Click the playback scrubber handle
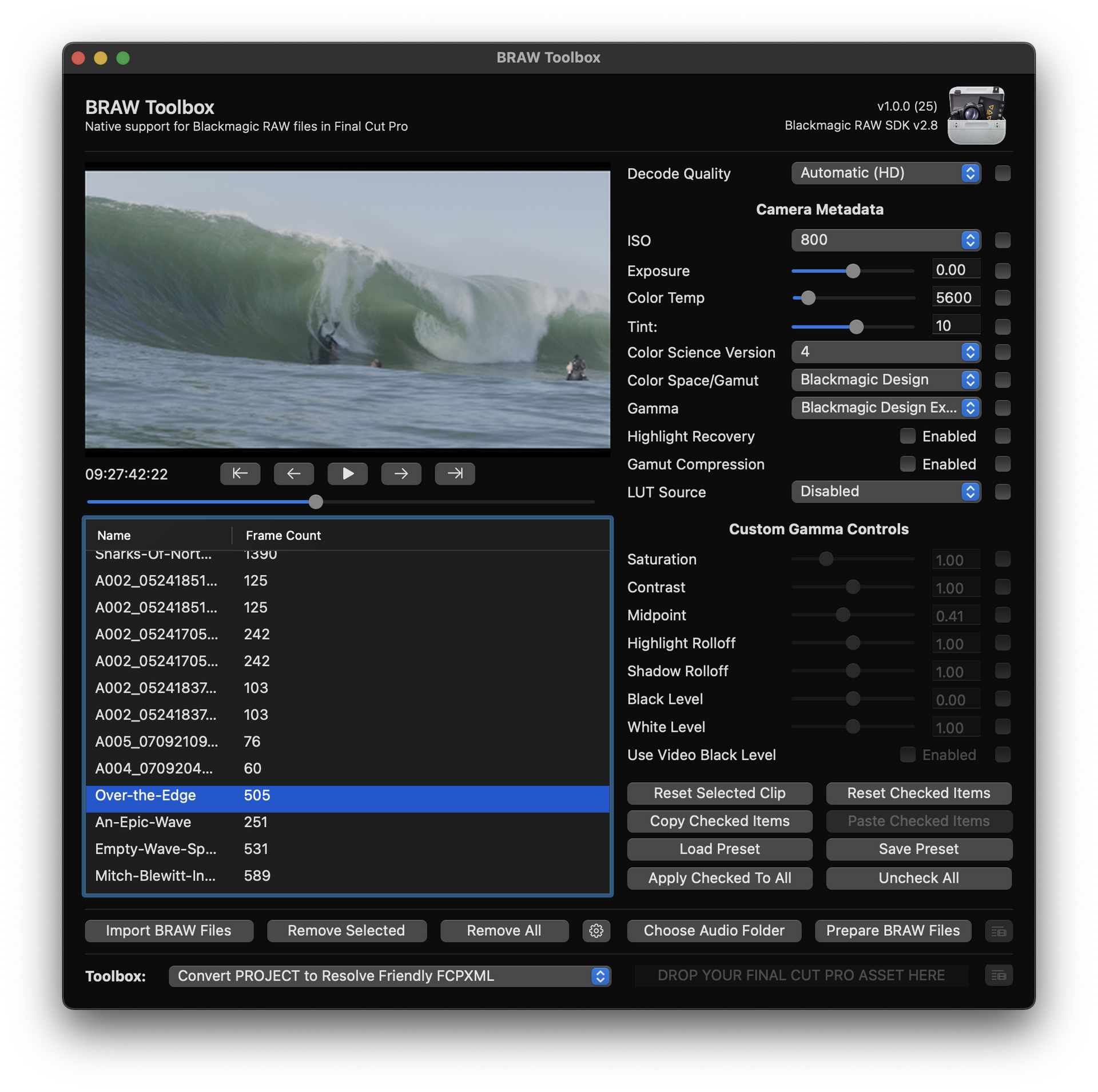Screen dimensions: 1098x1092 coord(316,502)
